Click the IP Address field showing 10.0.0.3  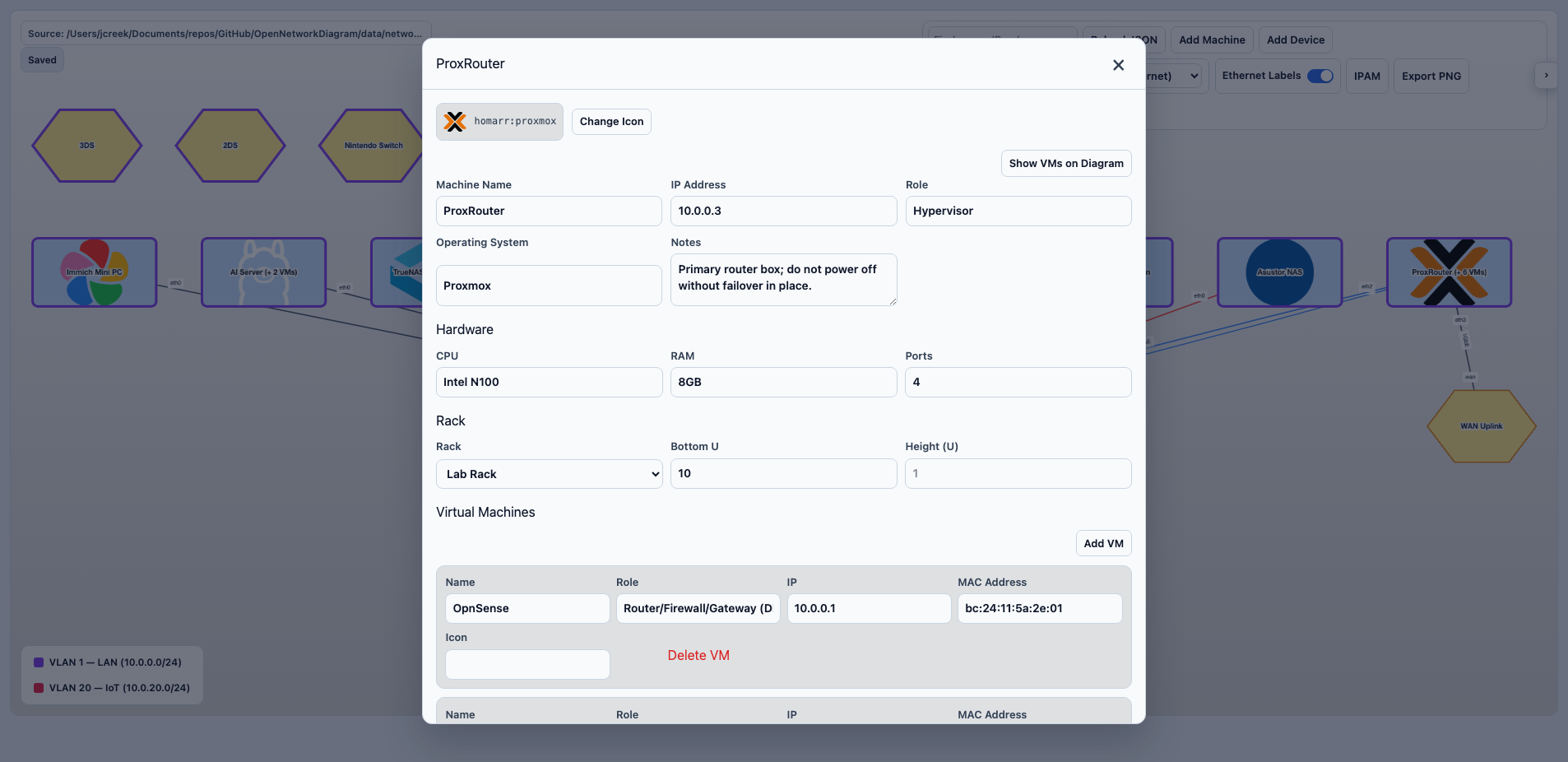783,211
